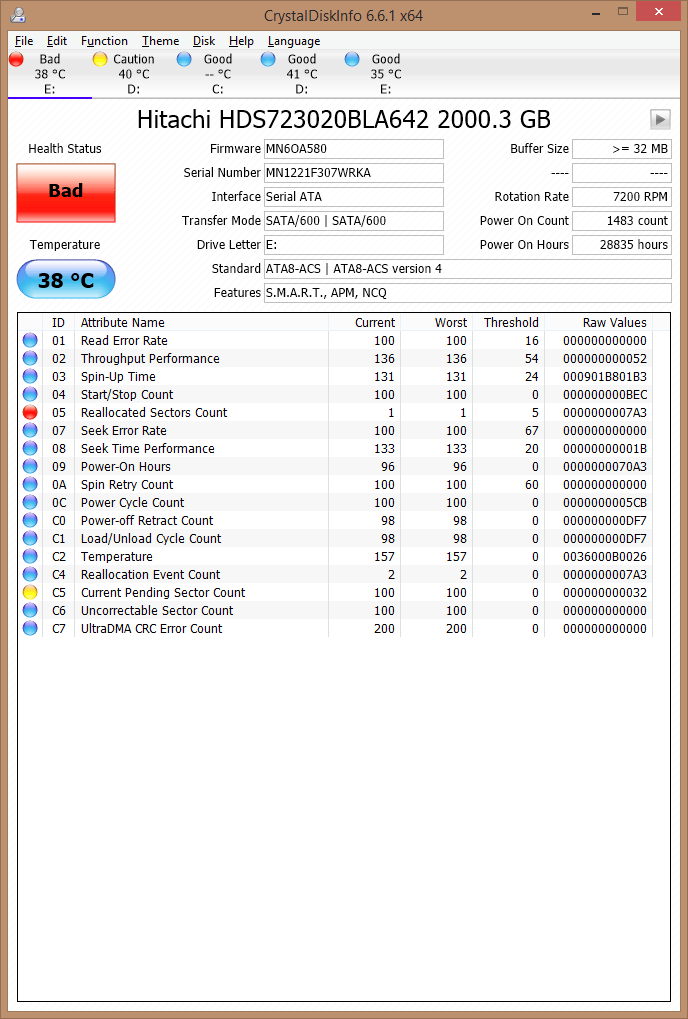Open the Function menu
Screen dimensions: 688x1019
pyautogui.click(x=104, y=41)
